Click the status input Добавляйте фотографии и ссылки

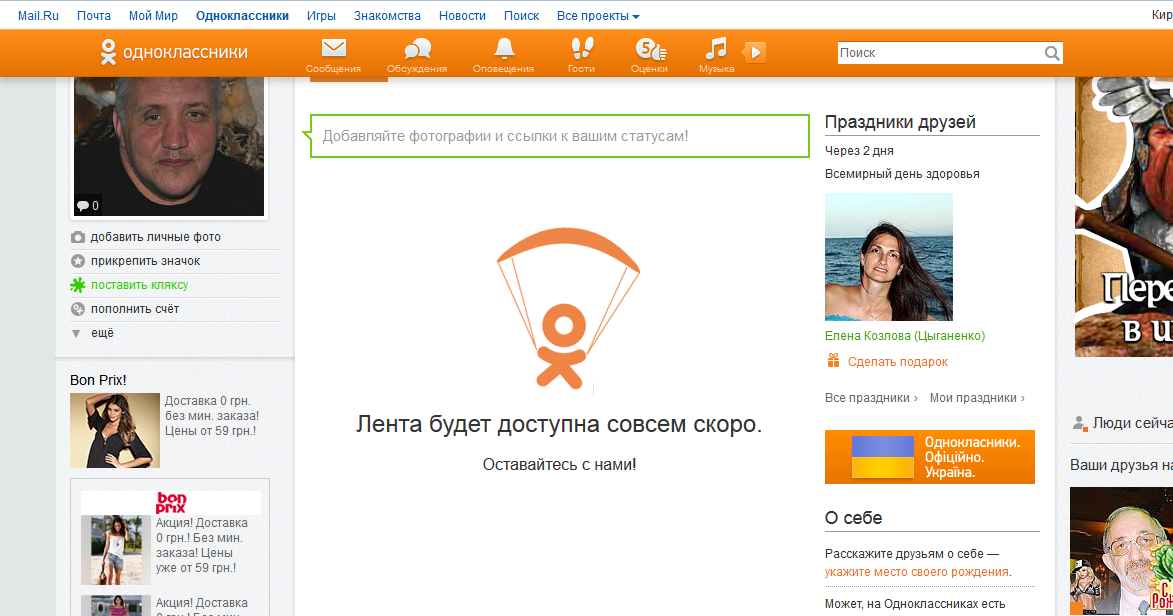(560, 136)
